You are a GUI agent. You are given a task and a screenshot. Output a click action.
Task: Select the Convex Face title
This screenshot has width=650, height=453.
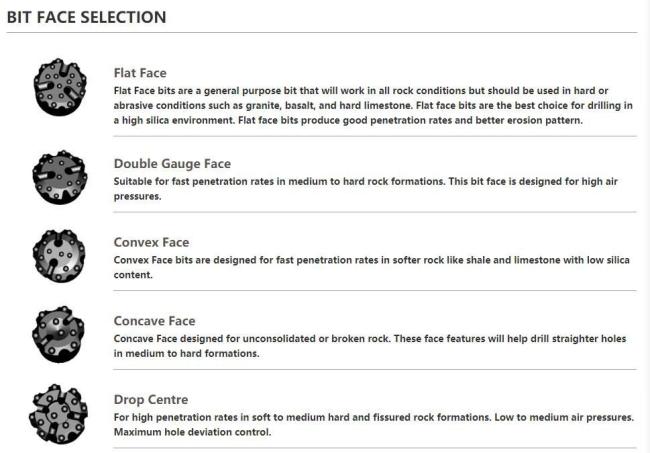pyautogui.click(x=151, y=242)
